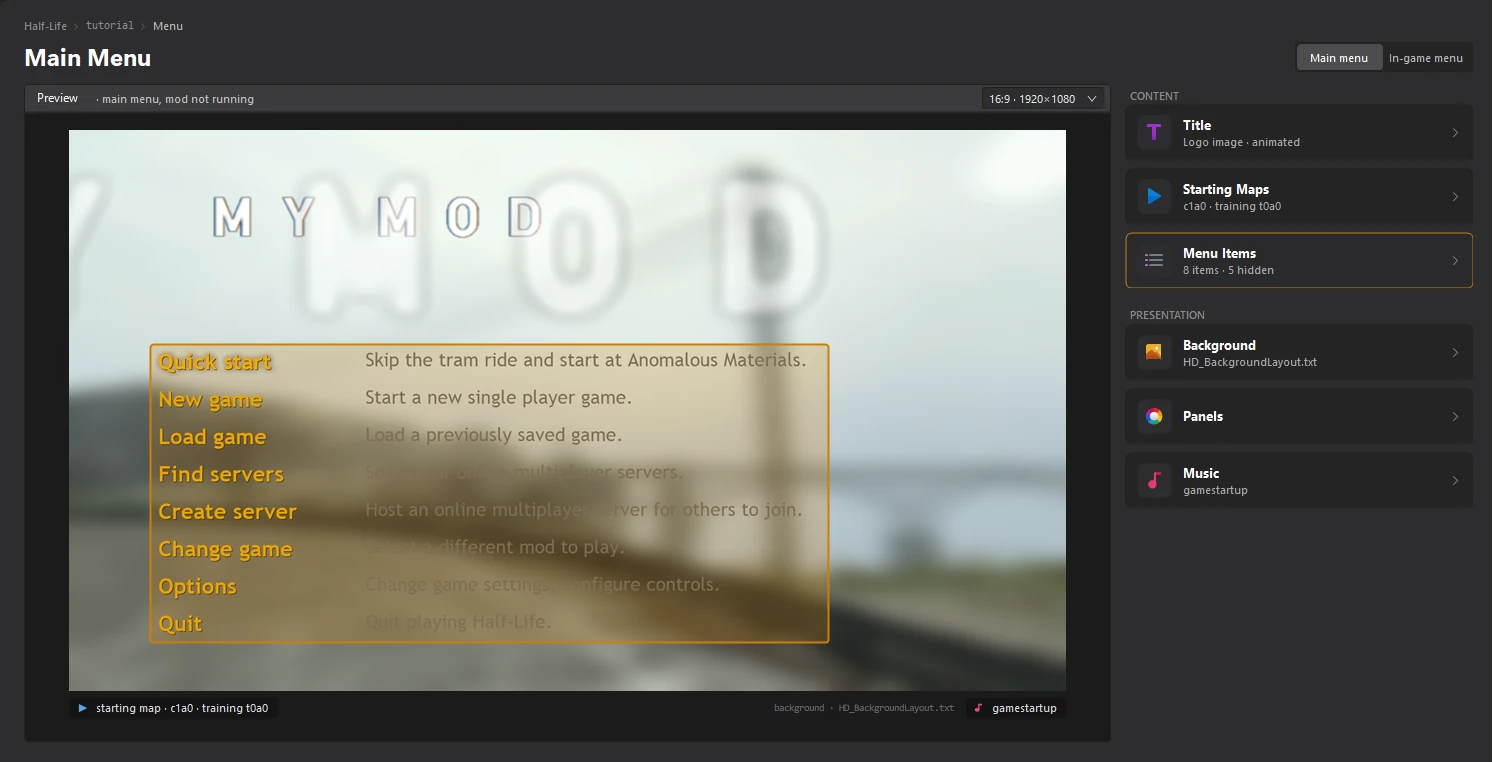1493x762 pixels.
Task: Select the Preview tab
Action: point(57,98)
